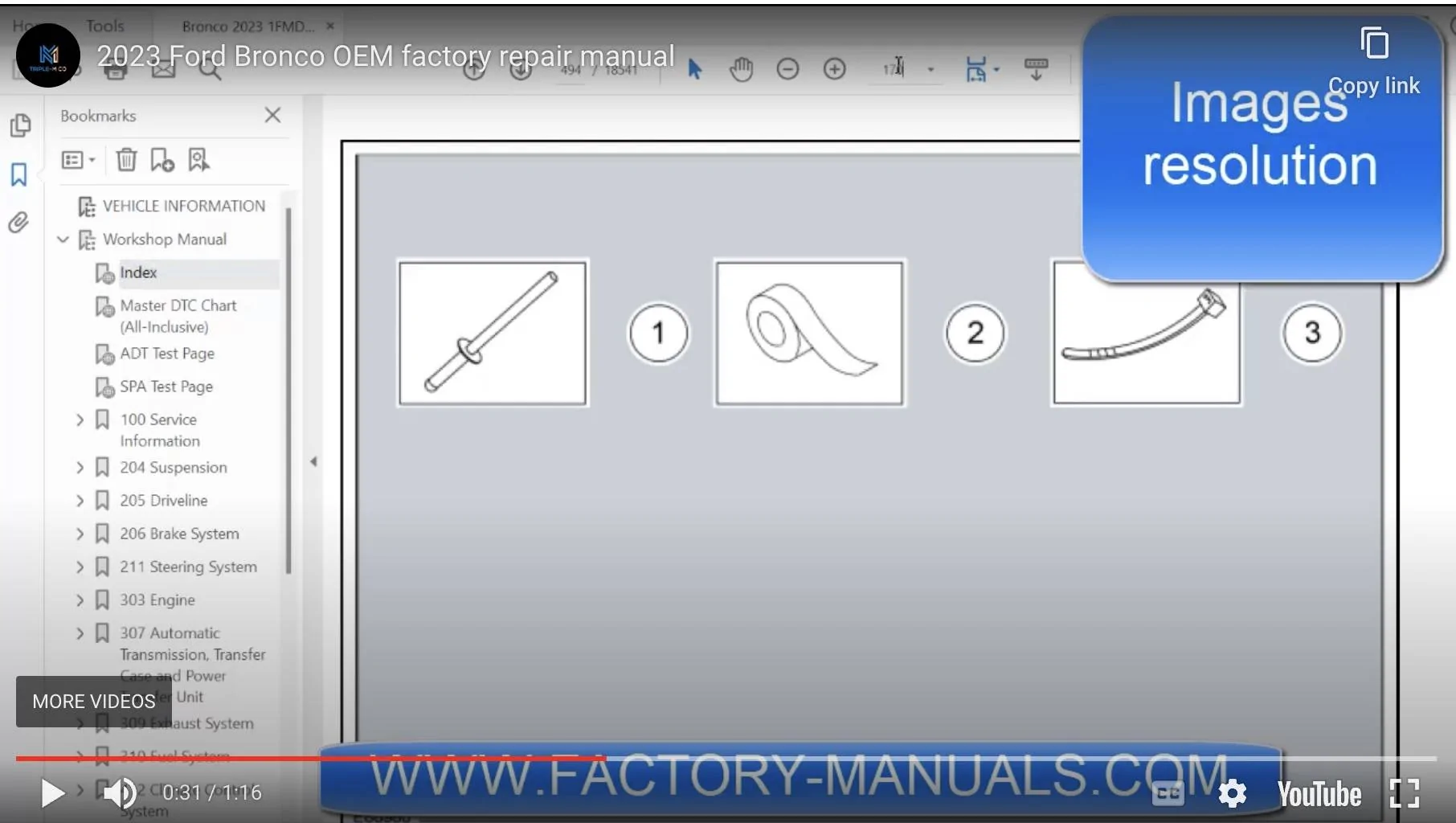Open SPA Test Page bookmark

click(x=166, y=387)
